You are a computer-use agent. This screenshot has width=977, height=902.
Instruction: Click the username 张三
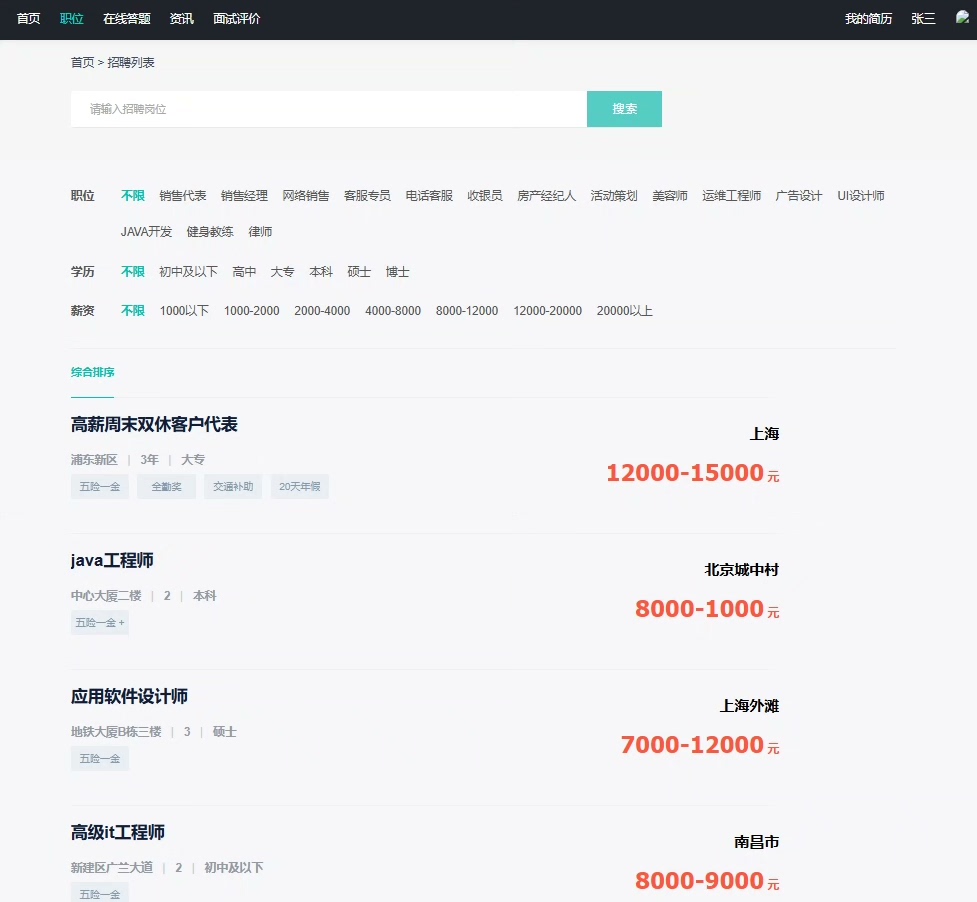point(923,19)
